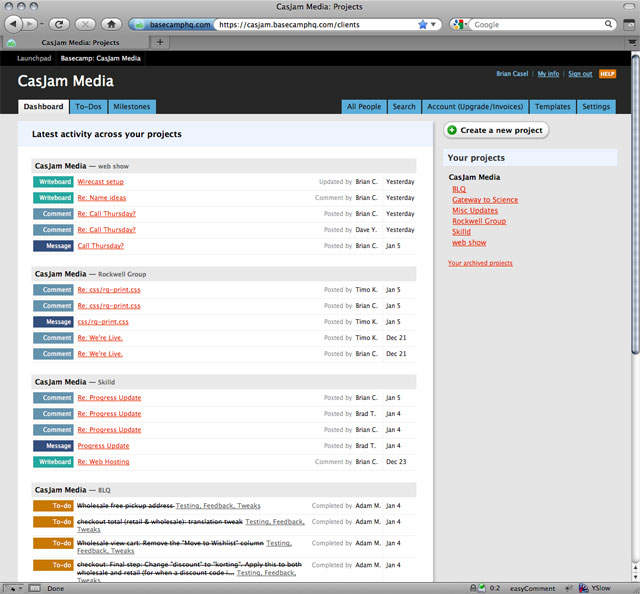Open the Gateway to Science project

tap(485, 200)
